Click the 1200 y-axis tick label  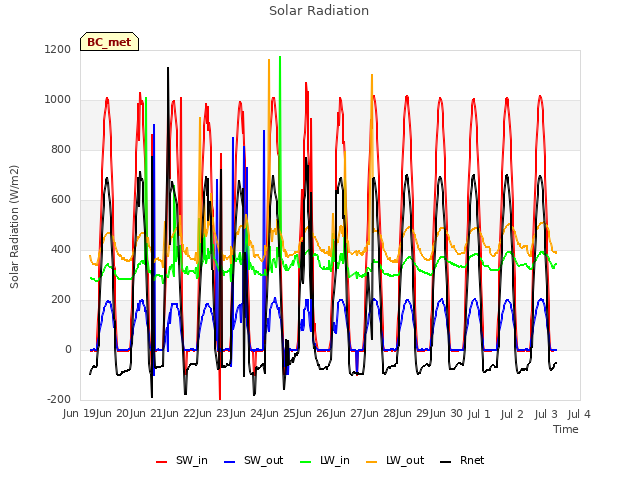point(58,49)
